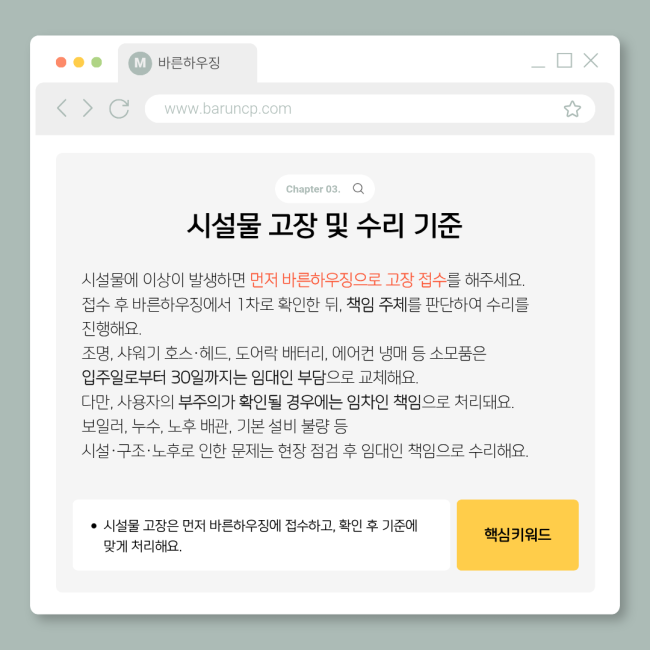The image size is (650, 650).
Task: Click the bold 입주일로부터 30일까지는 임대인 부담 text
Action: pos(204,377)
